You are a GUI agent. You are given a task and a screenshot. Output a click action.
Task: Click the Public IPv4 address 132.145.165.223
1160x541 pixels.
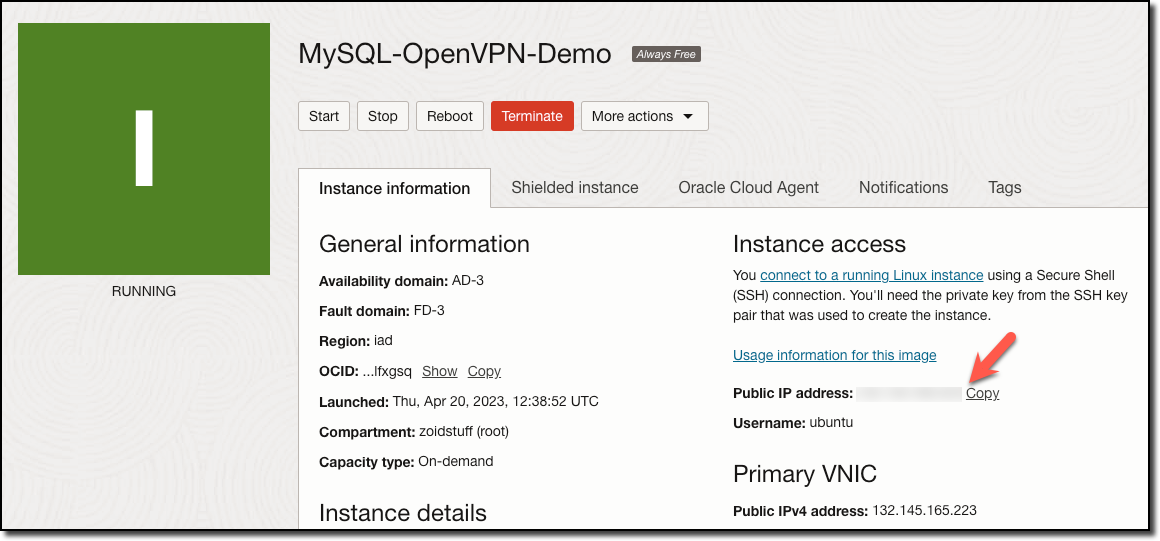click(925, 511)
